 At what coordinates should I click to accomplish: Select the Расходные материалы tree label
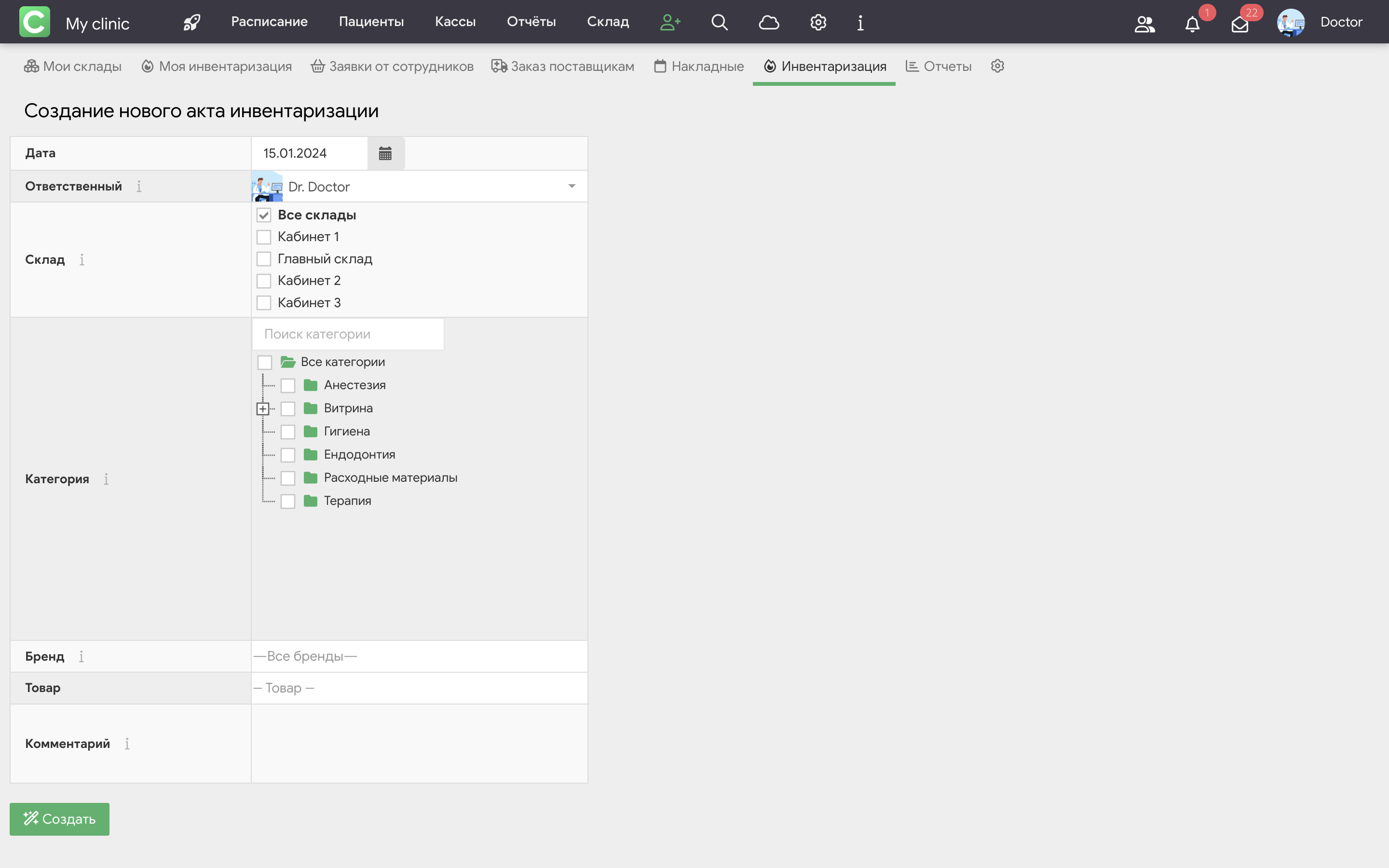click(390, 477)
